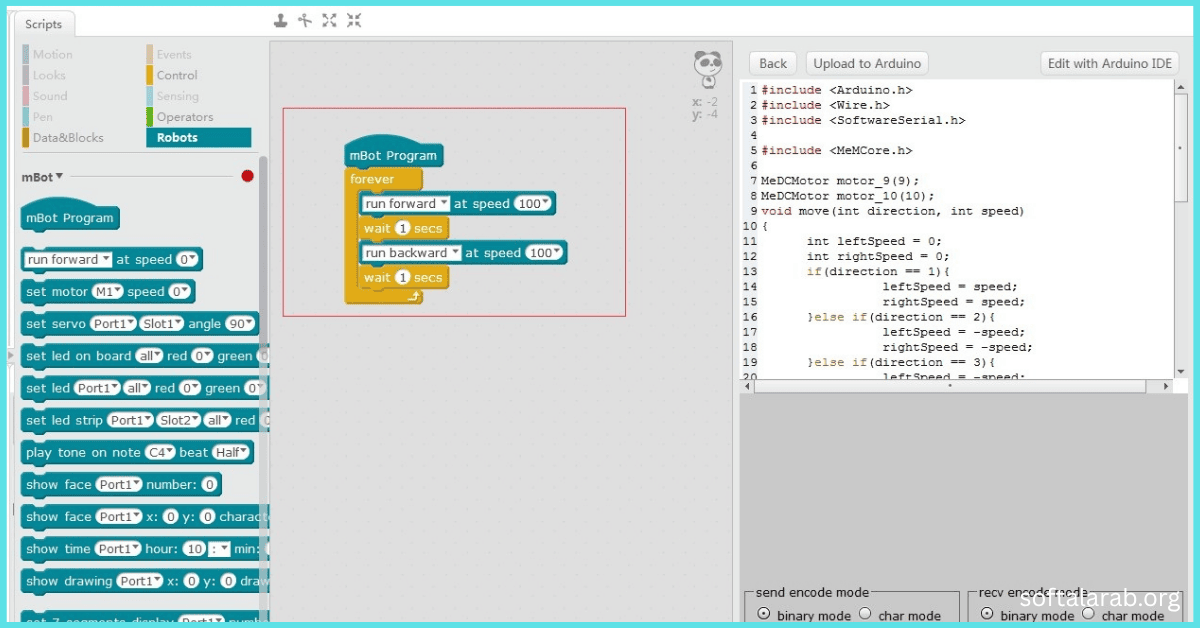The image size is (1200, 628).
Task: Click first wait block seconds value
Action: pos(403,228)
